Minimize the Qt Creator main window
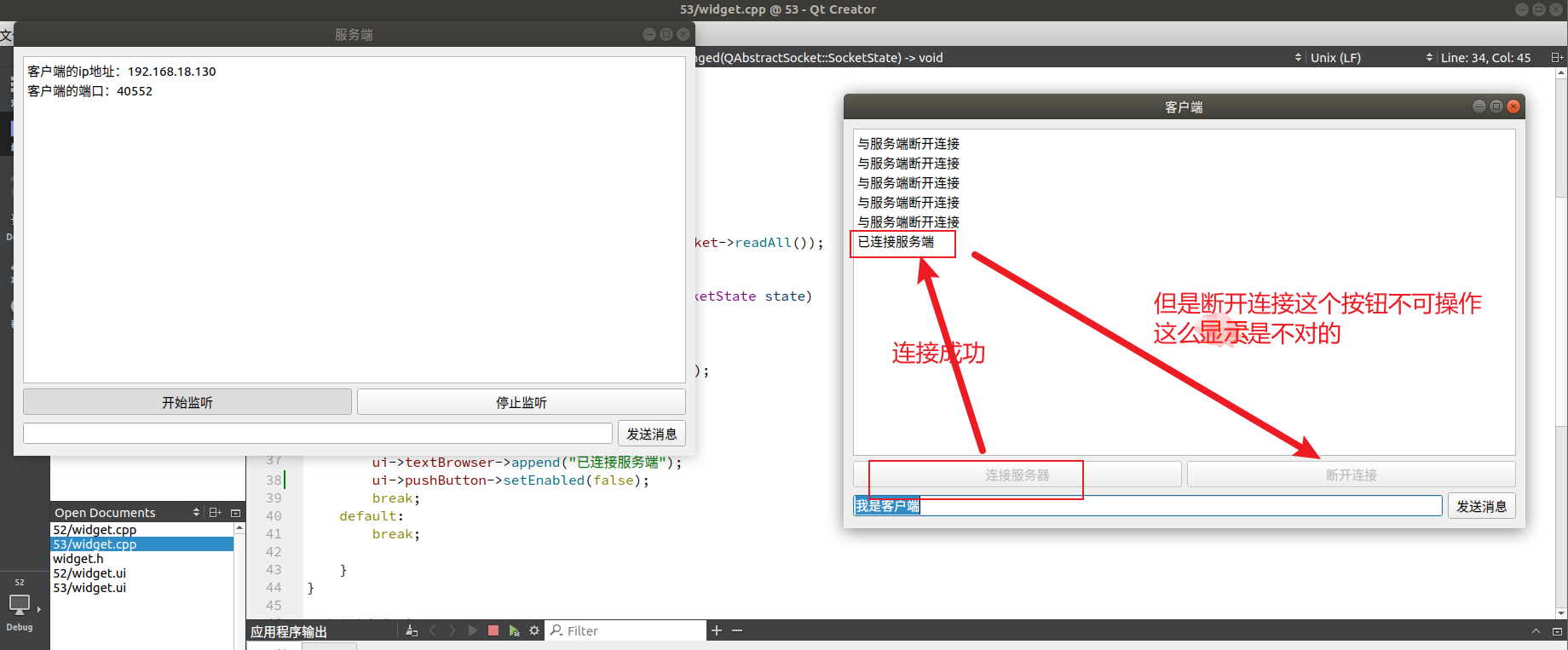1568x650 pixels. [x=1522, y=9]
